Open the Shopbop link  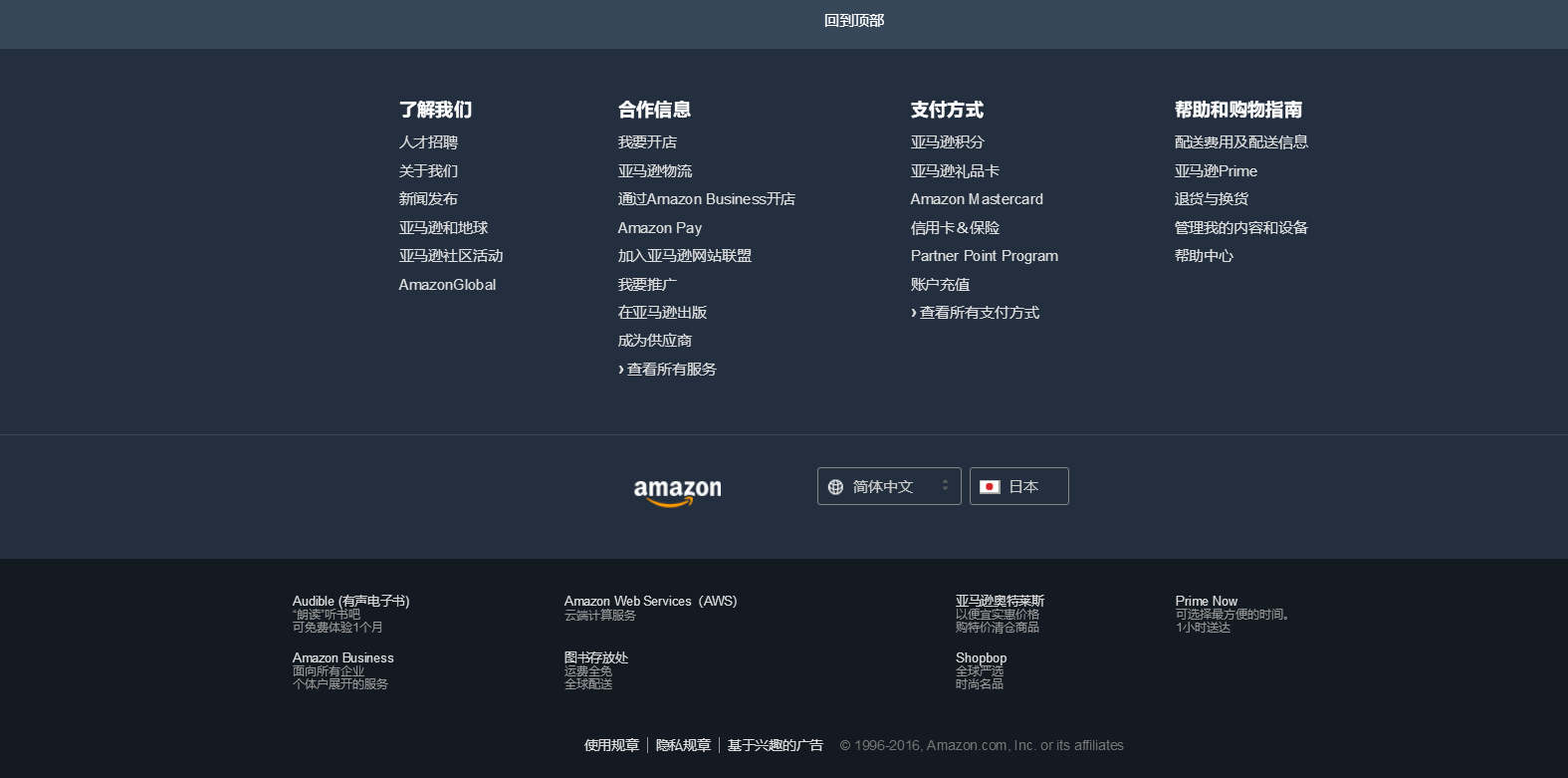point(981,657)
